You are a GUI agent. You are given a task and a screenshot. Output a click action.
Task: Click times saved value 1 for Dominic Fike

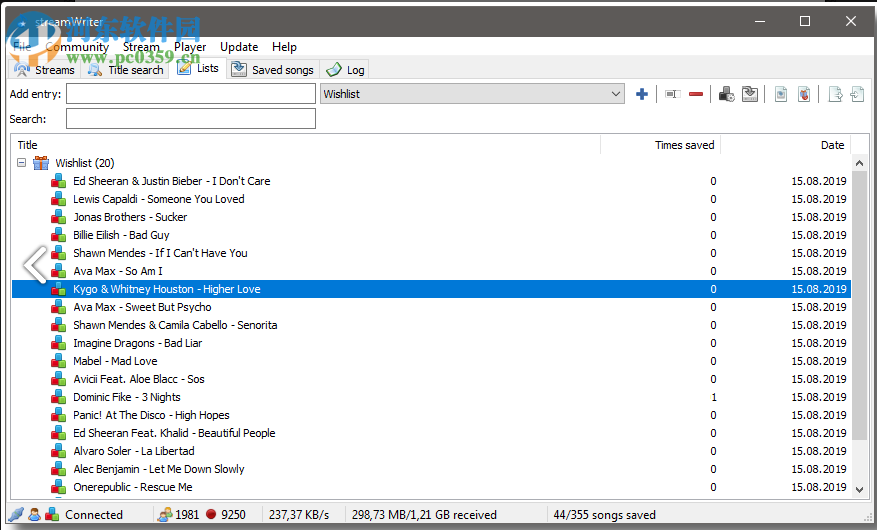coord(714,397)
